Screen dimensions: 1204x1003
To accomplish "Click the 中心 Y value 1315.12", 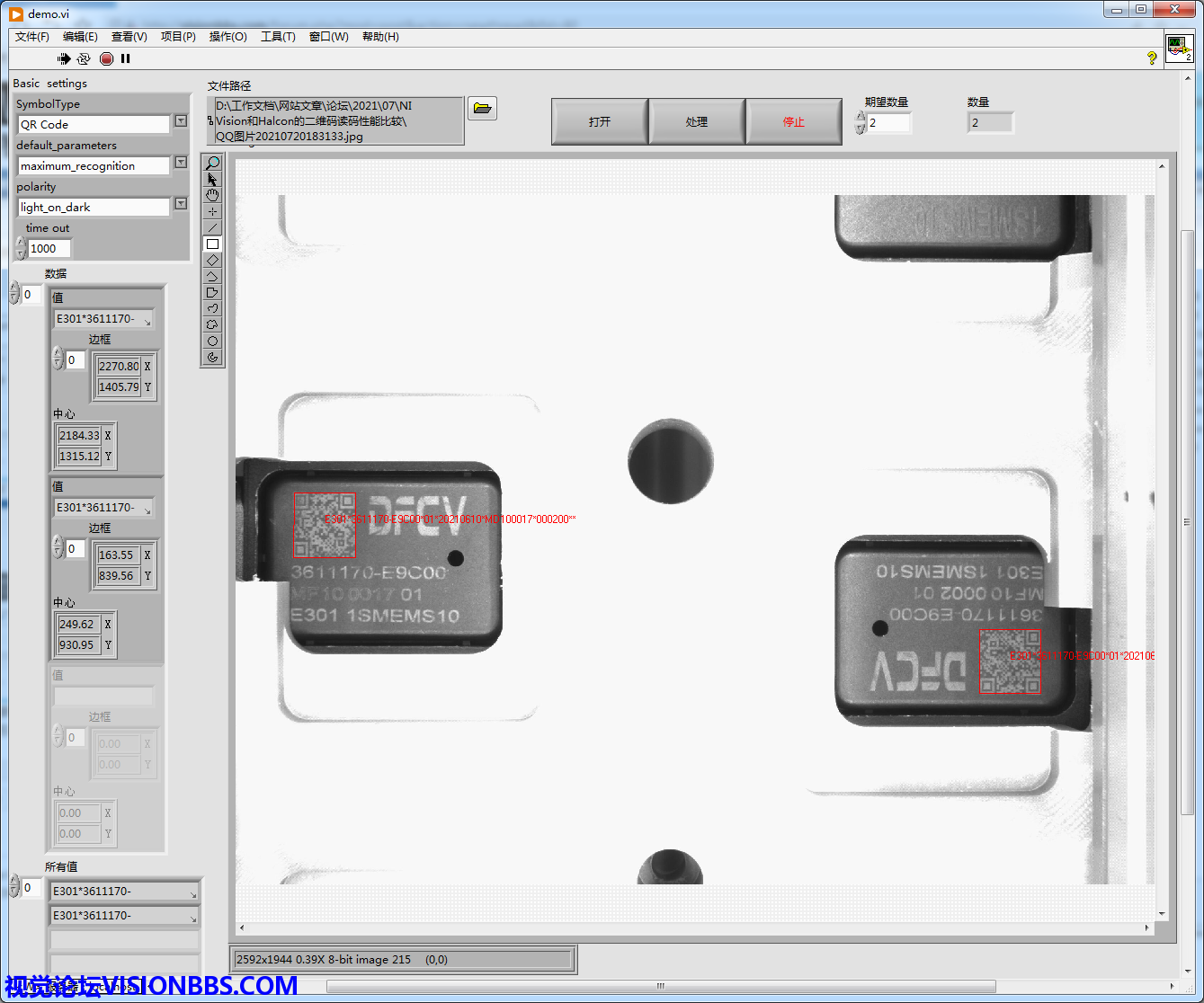I will coord(79,456).
